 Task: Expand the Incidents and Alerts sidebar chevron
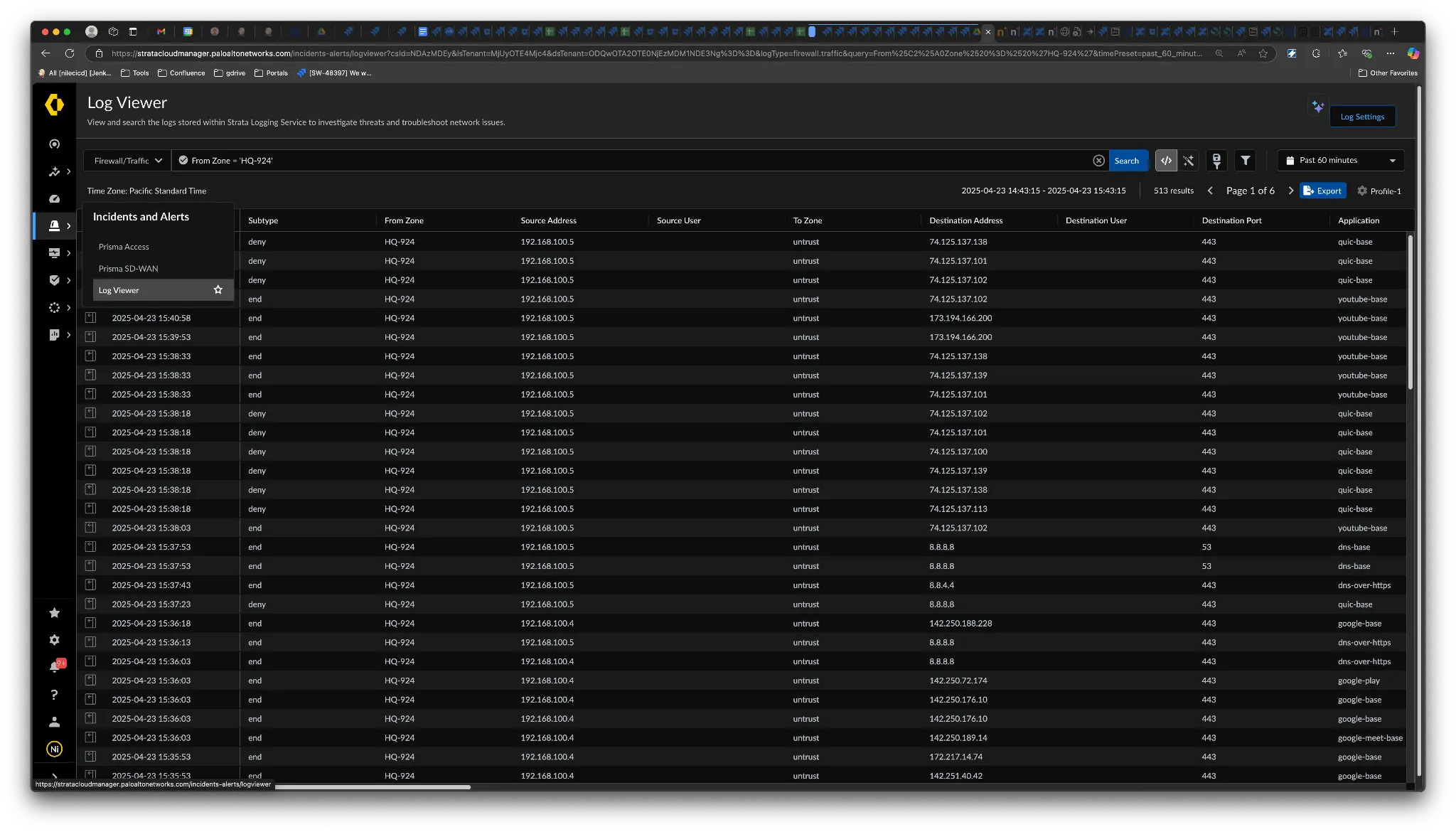[69, 226]
